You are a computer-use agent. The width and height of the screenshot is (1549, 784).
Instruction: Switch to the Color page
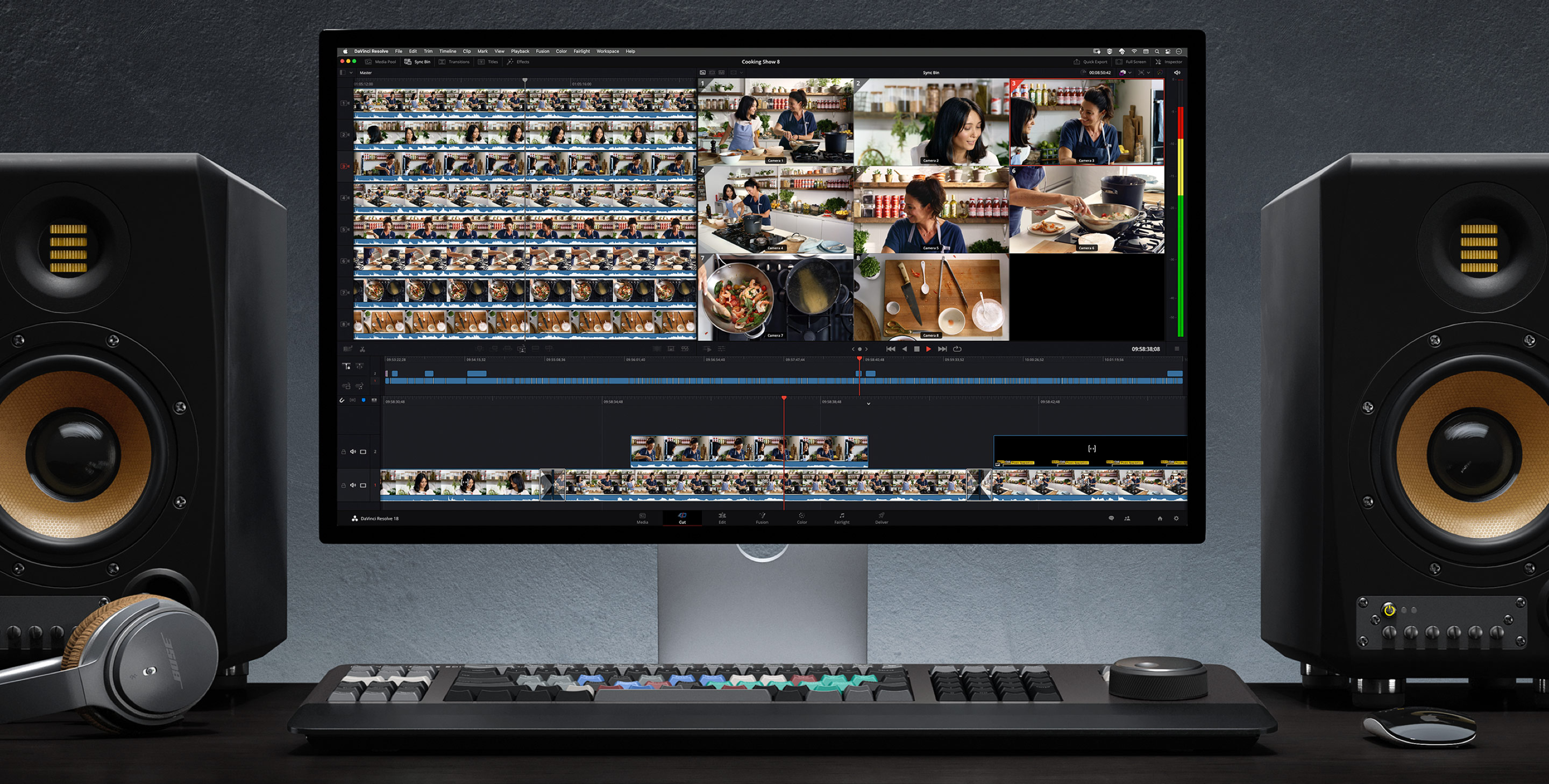point(801,518)
